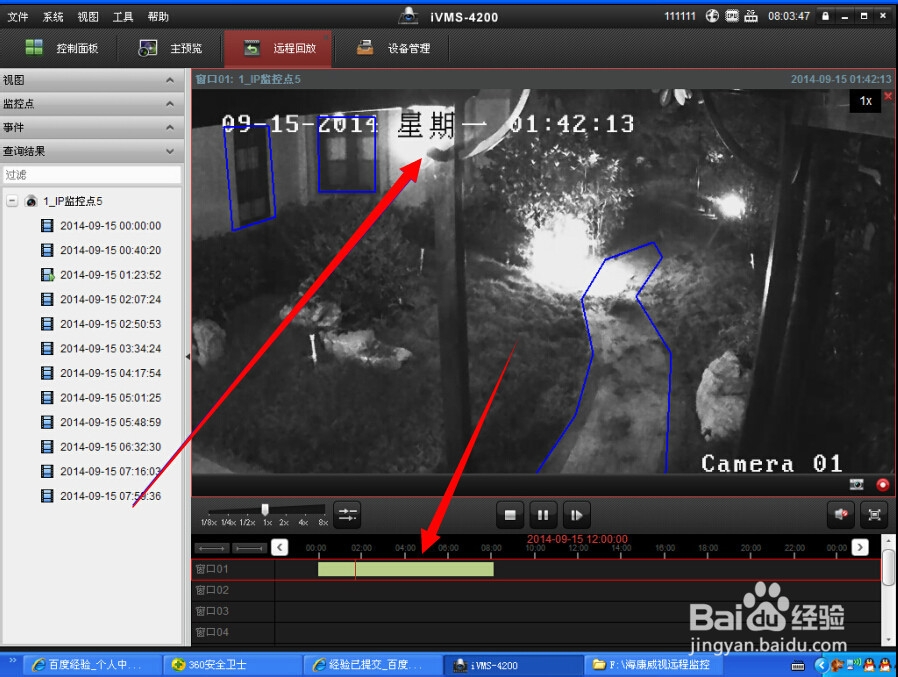Select recording 2014-09-15 02:07:24

(111, 300)
